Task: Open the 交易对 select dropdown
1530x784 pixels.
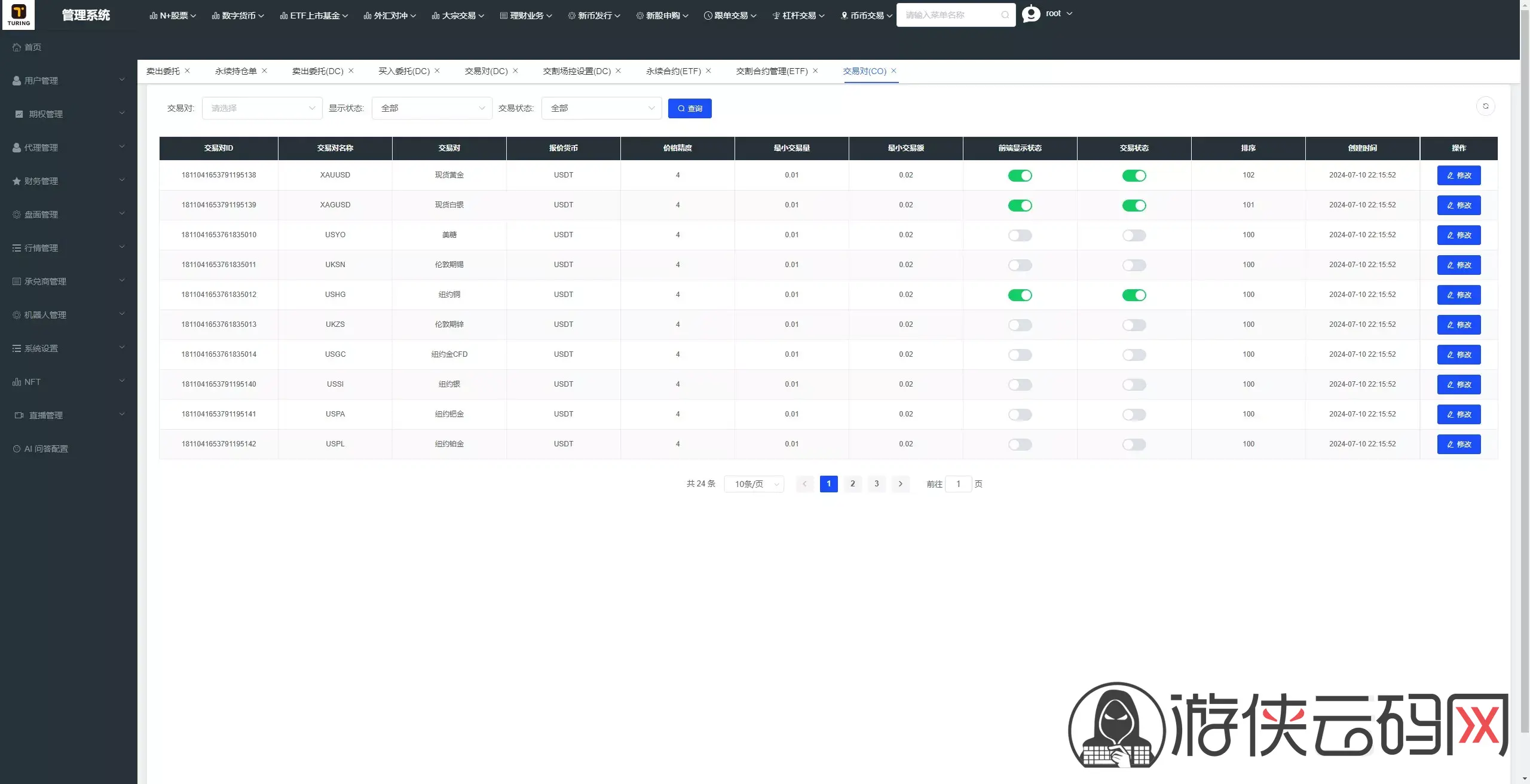Action: pyautogui.click(x=262, y=108)
